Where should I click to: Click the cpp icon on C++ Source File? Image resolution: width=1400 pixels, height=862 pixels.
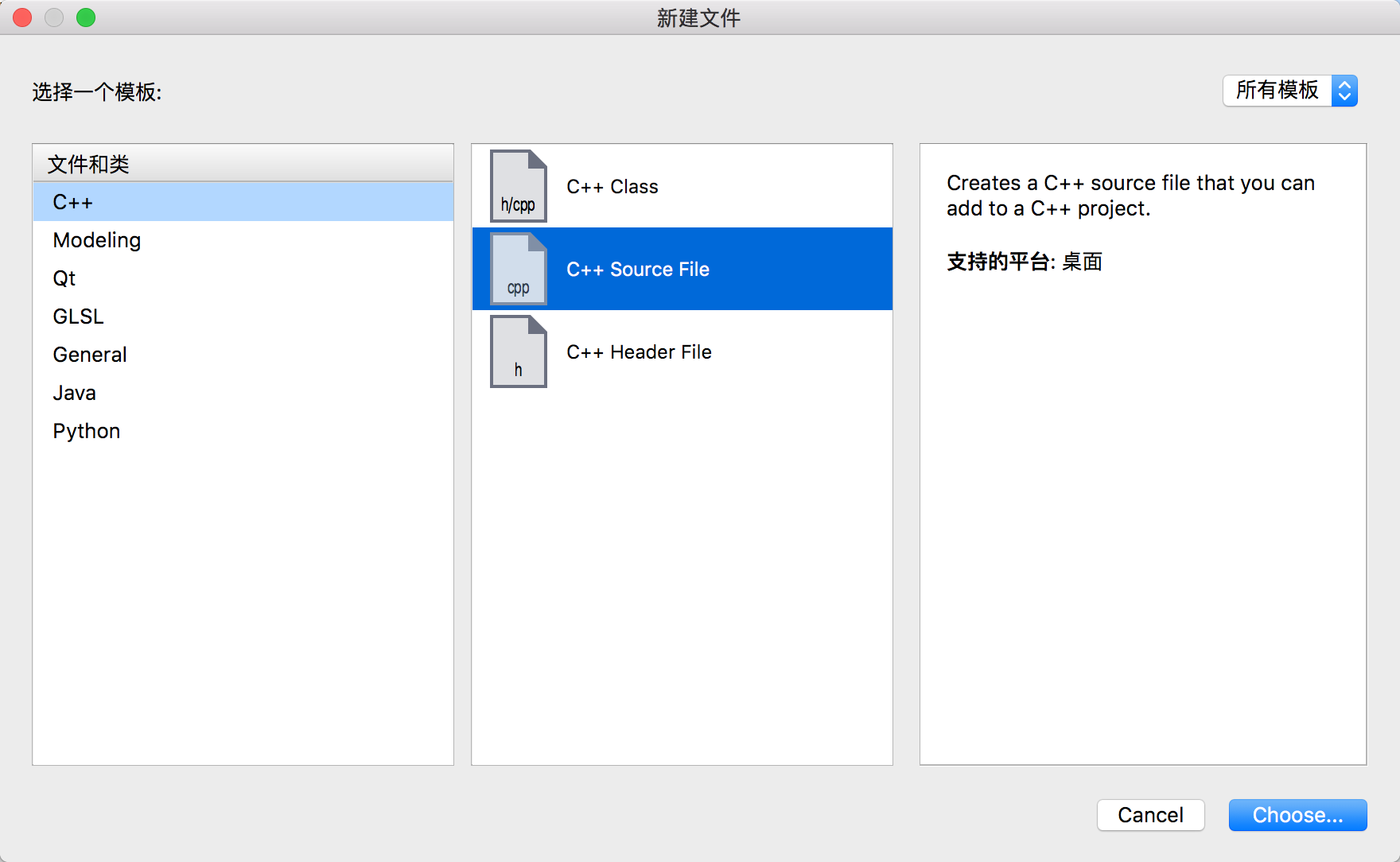(518, 269)
